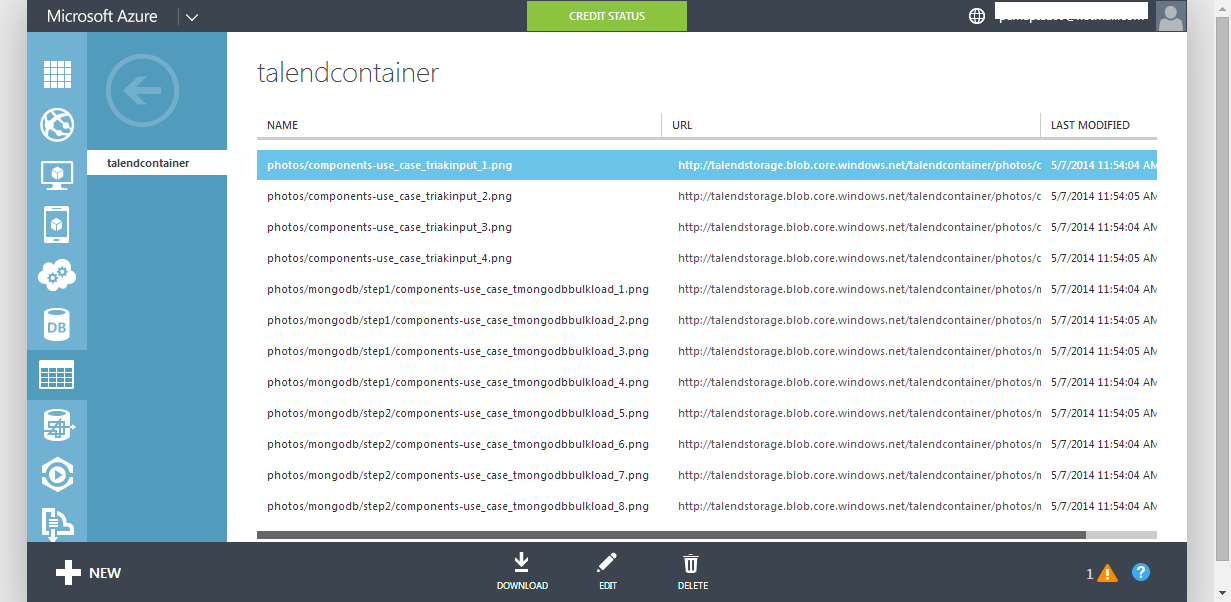Select blob step2 tmongodbbulkload_6.png

(458, 444)
